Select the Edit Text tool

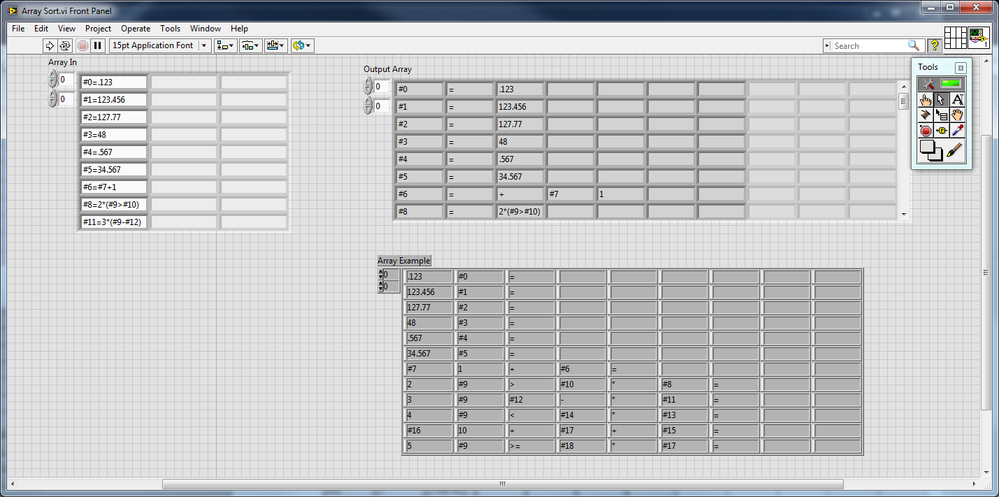tap(958, 99)
